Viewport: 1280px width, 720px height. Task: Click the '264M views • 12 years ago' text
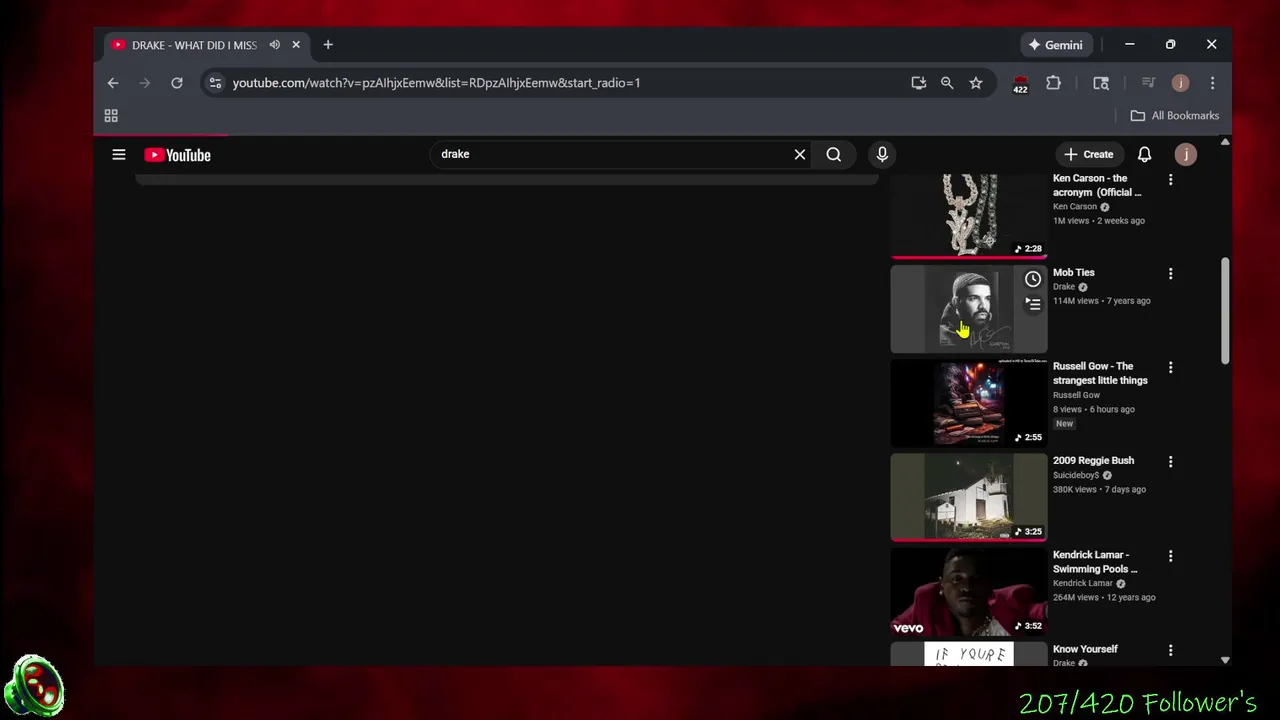click(x=1104, y=598)
